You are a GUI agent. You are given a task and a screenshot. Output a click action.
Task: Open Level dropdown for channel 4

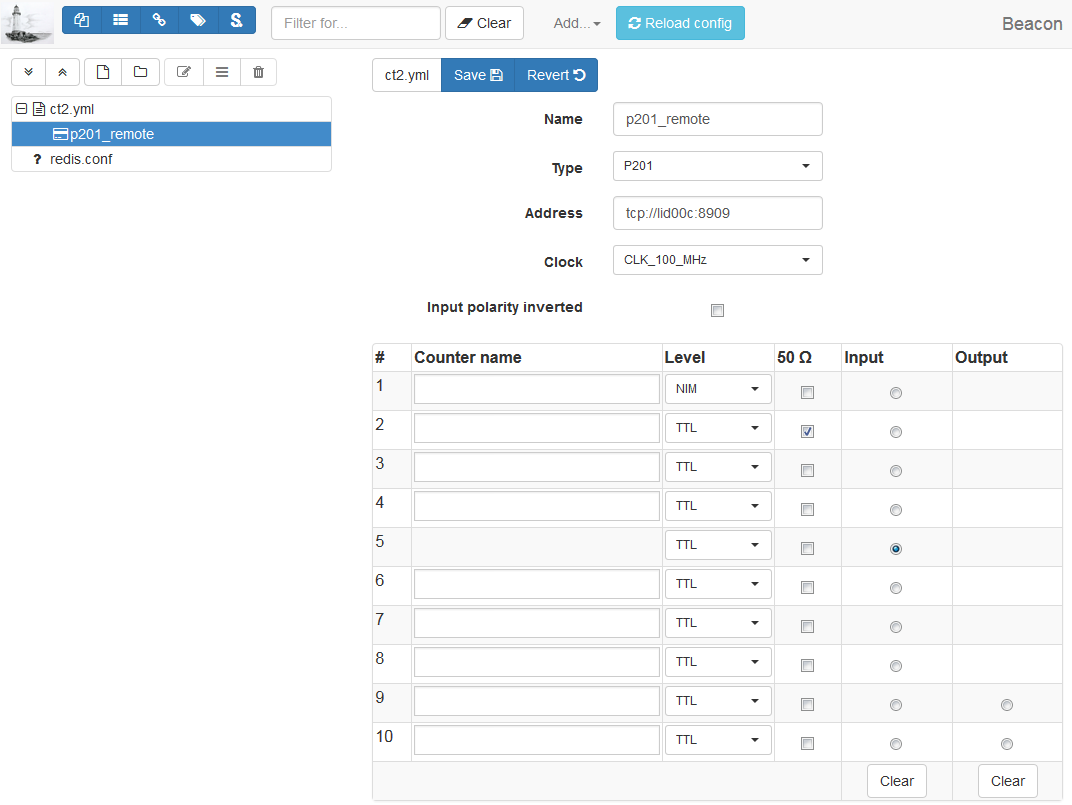[718, 506]
